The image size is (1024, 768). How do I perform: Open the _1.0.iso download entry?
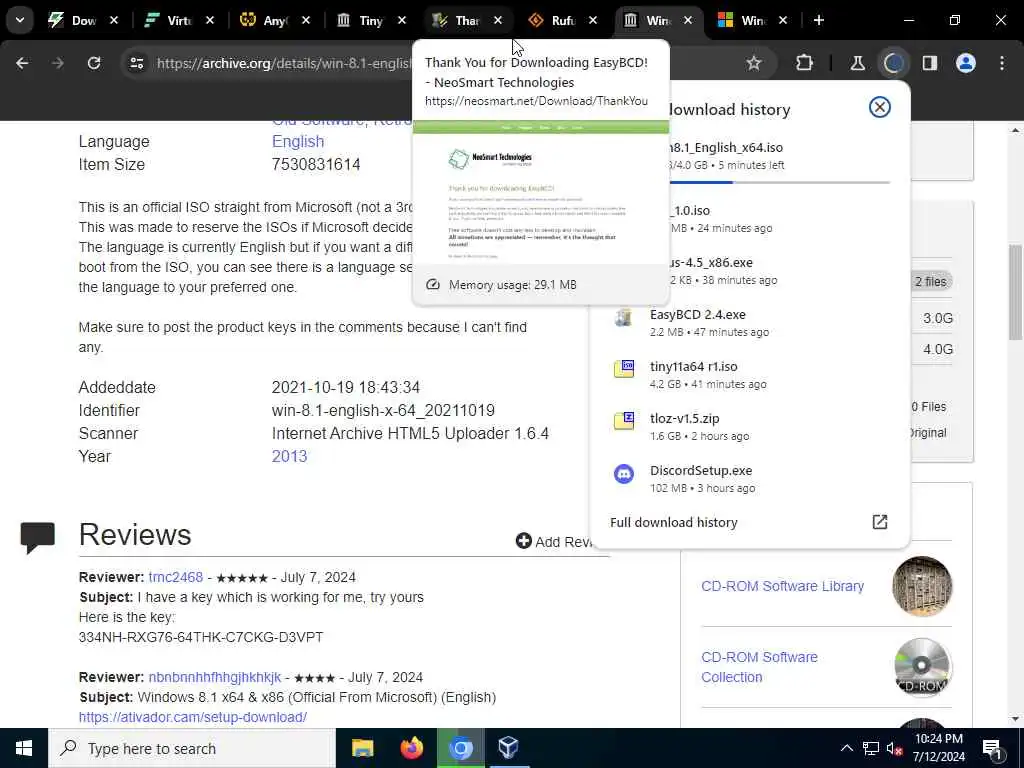click(x=749, y=219)
